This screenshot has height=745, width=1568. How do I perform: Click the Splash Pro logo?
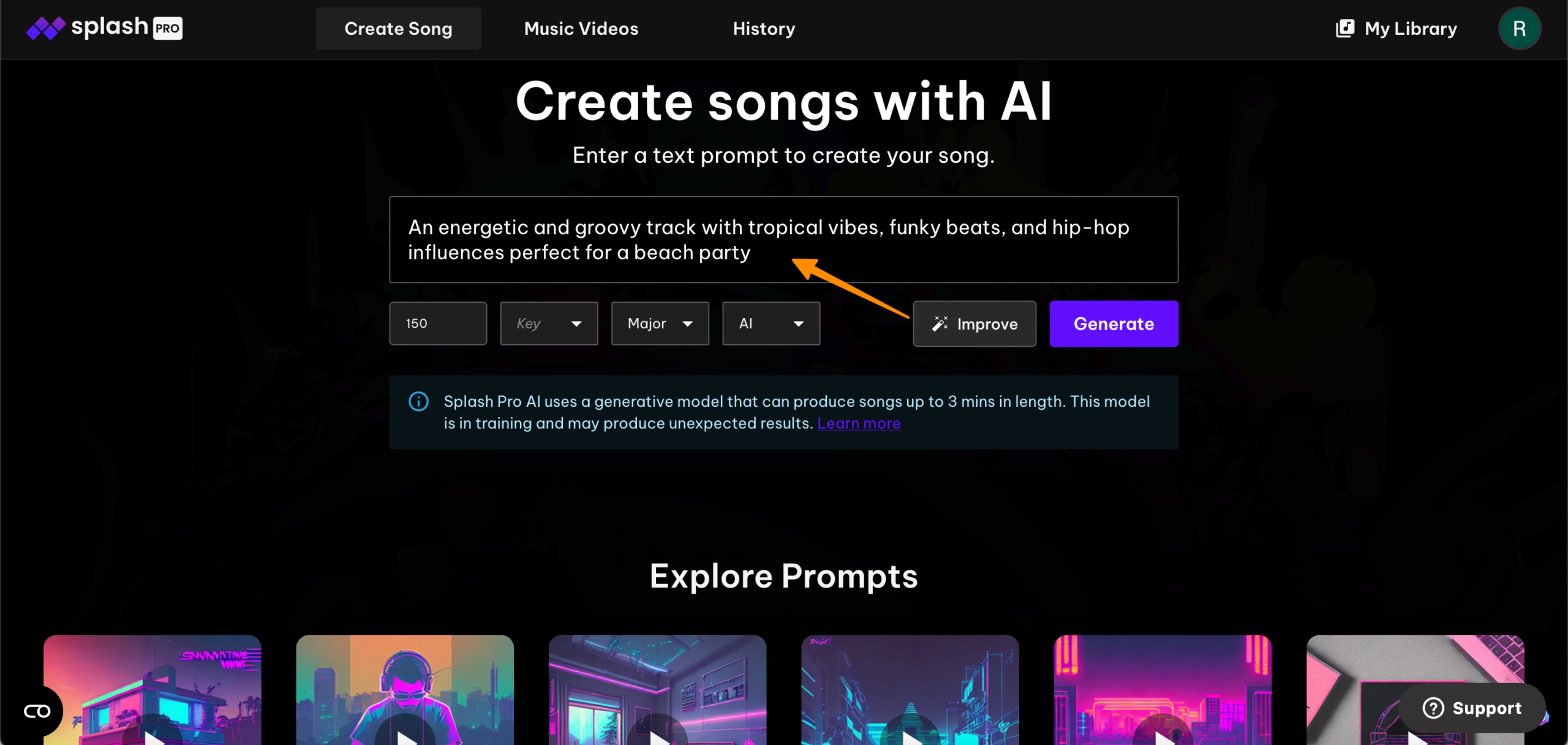[x=104, y=28]
